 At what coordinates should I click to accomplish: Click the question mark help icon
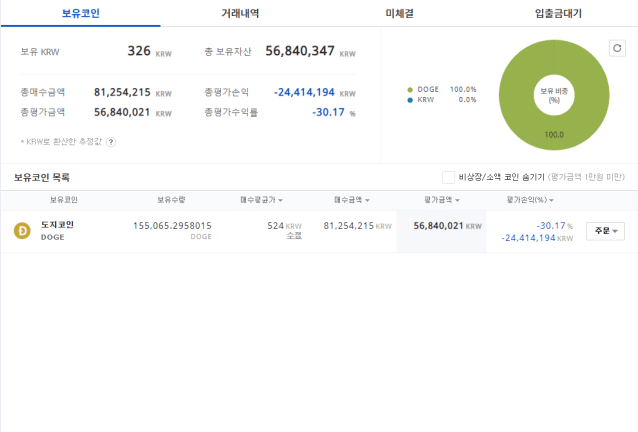(111, 142)
